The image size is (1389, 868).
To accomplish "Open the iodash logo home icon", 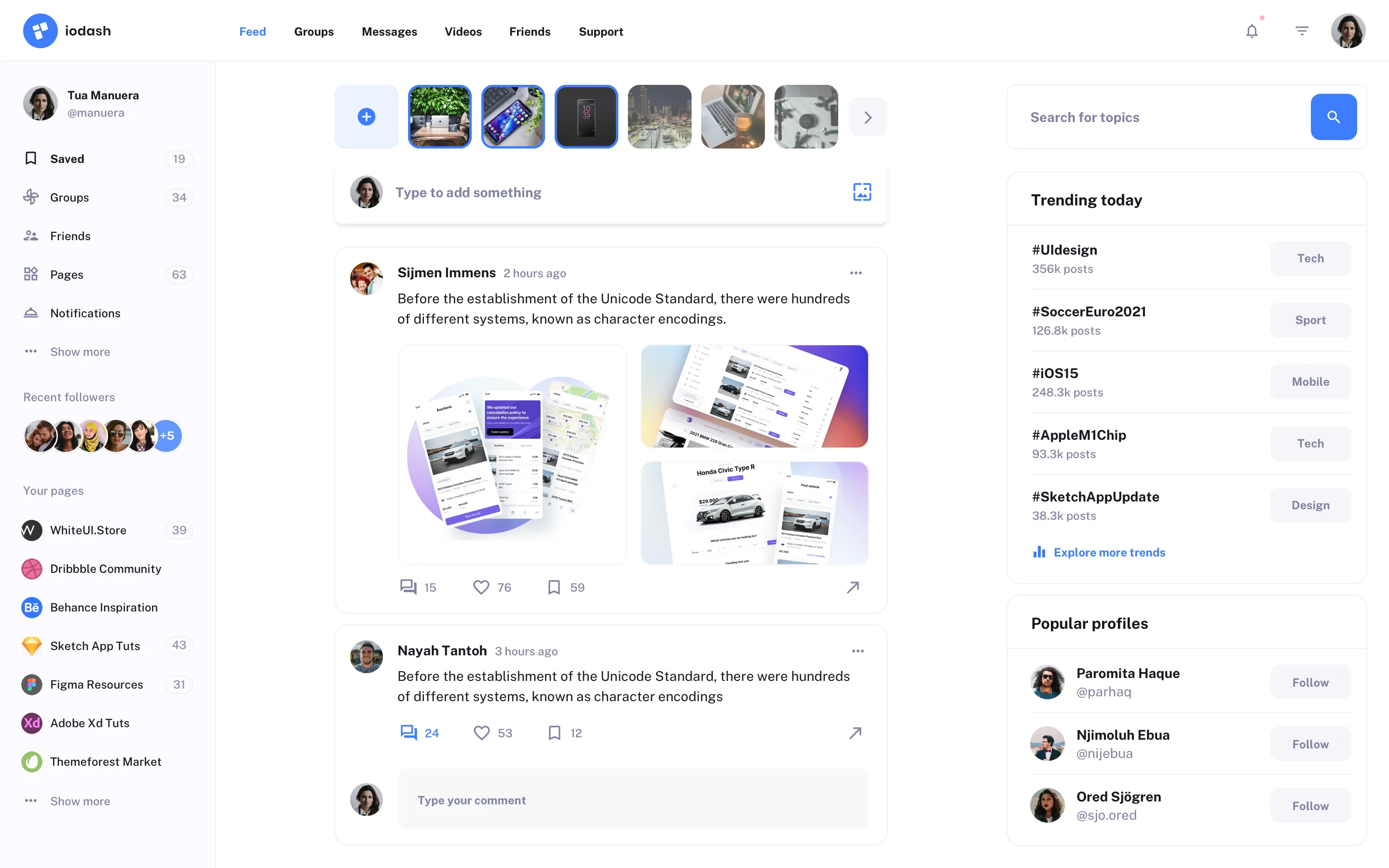I will (40, 30).
